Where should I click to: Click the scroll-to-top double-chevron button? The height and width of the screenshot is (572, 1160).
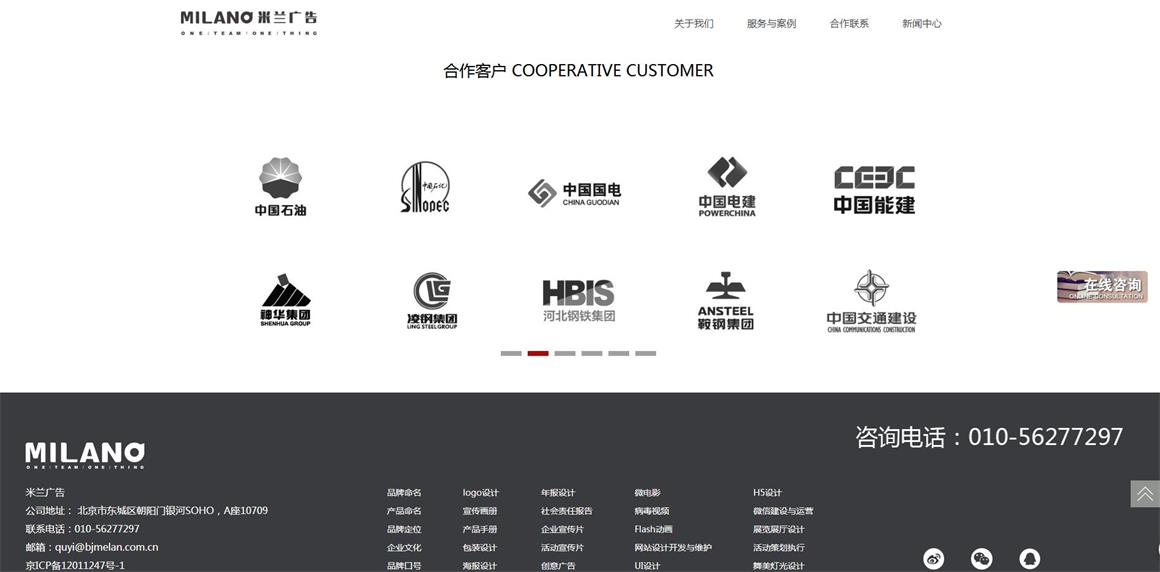(1145, 494)
